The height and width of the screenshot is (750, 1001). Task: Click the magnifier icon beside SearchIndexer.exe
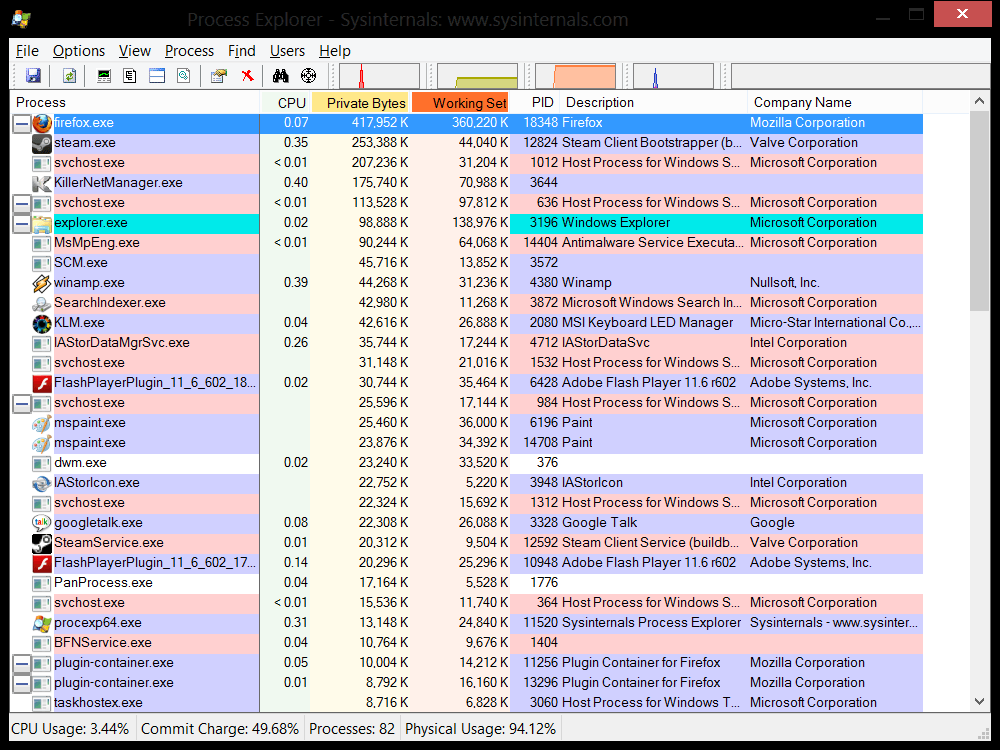click(x=42, y=303)
